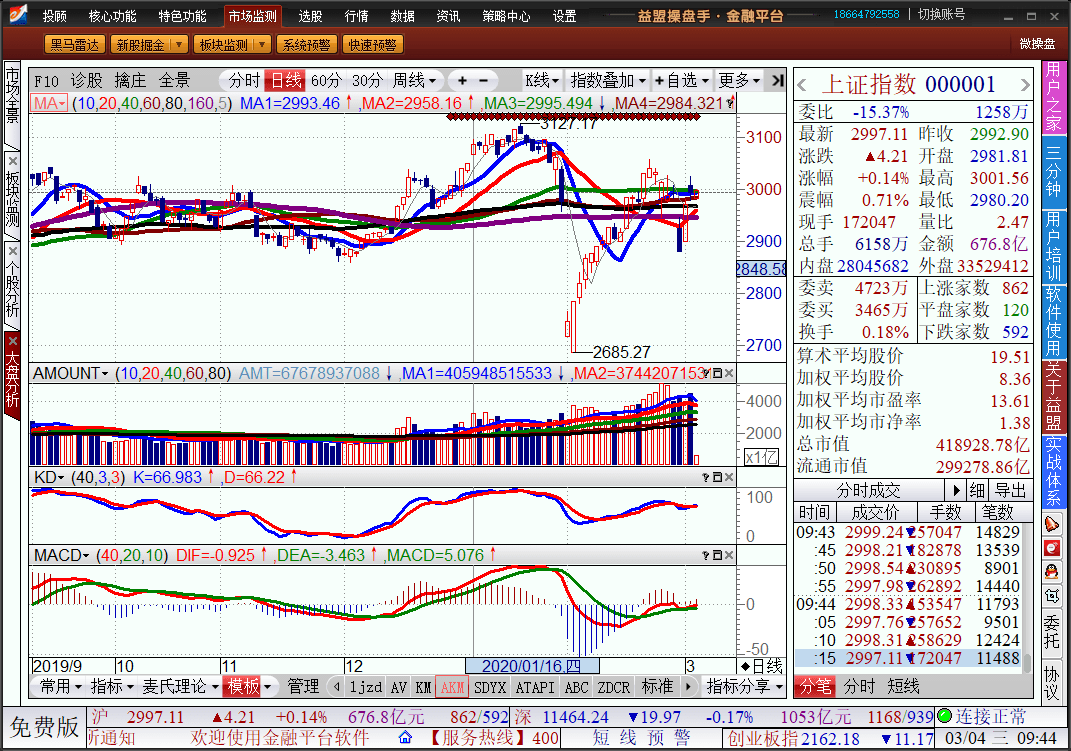Zoom in chart with plus button

coord(462,81)
